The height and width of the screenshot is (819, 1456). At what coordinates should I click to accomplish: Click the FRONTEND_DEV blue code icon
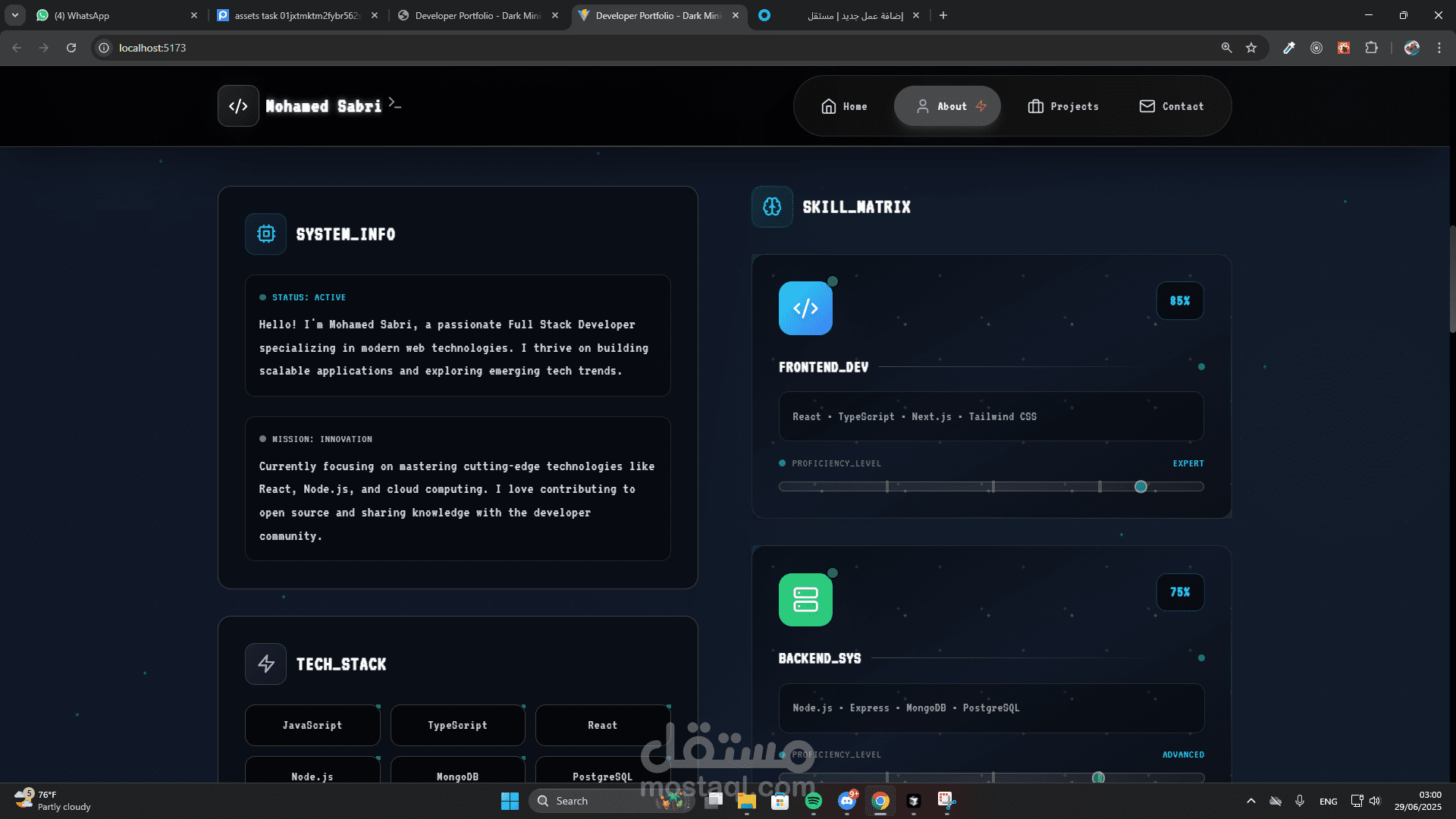pos(805,309)
